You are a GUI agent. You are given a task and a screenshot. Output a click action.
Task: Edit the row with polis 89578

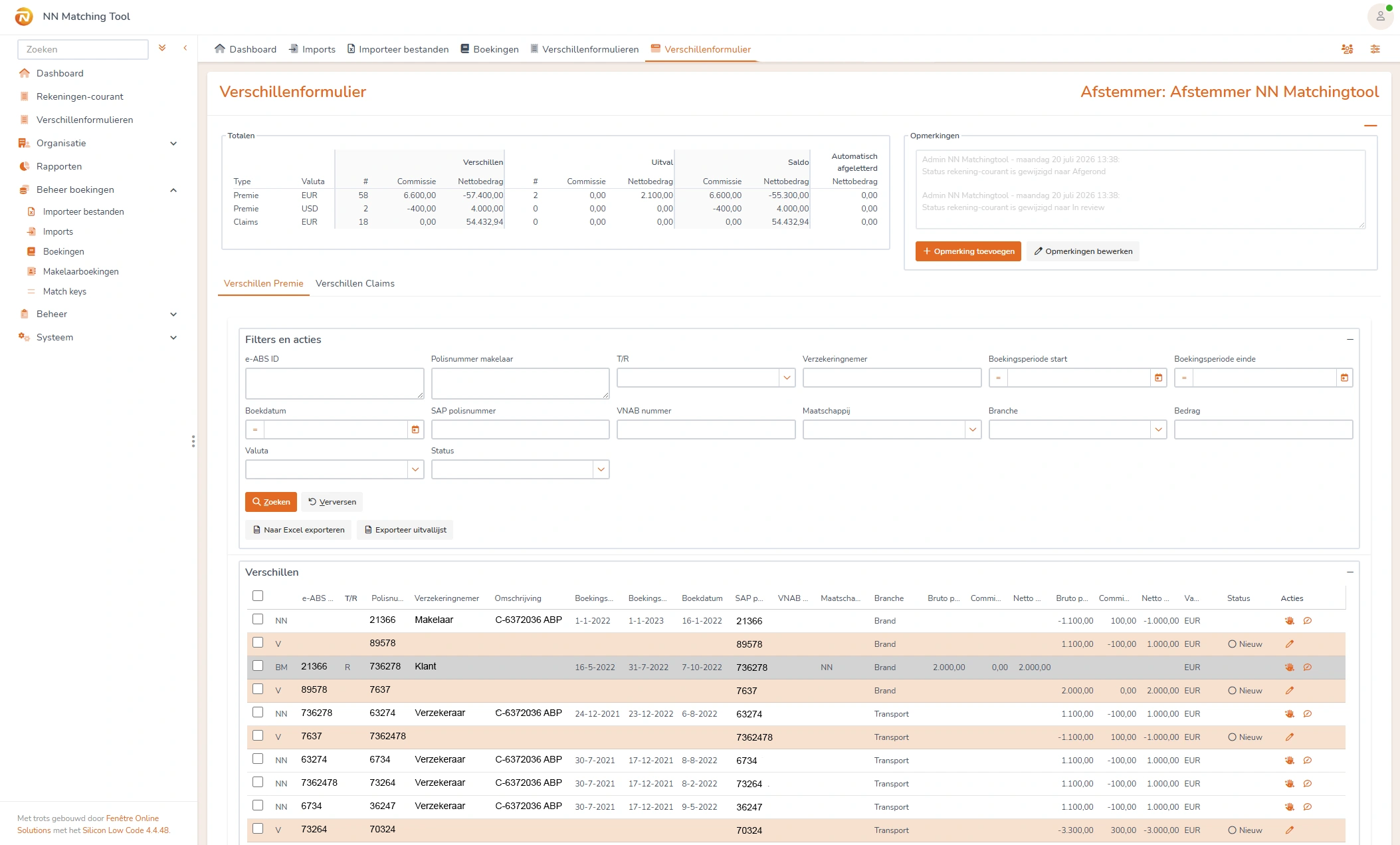(1289, 644)
